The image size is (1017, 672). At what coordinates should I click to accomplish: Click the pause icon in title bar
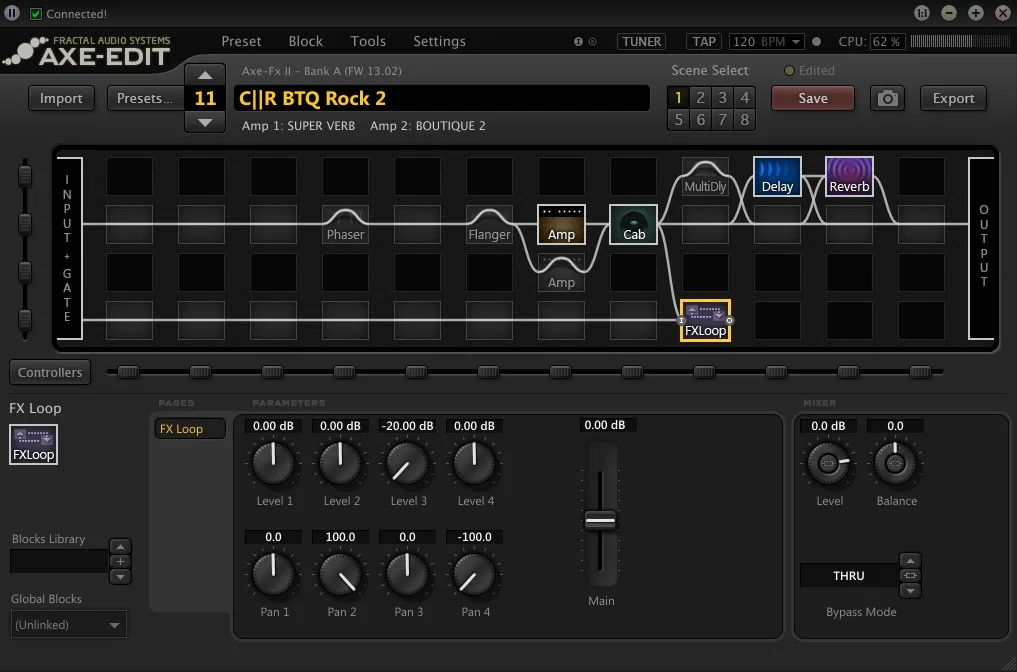tap(12, 13)
